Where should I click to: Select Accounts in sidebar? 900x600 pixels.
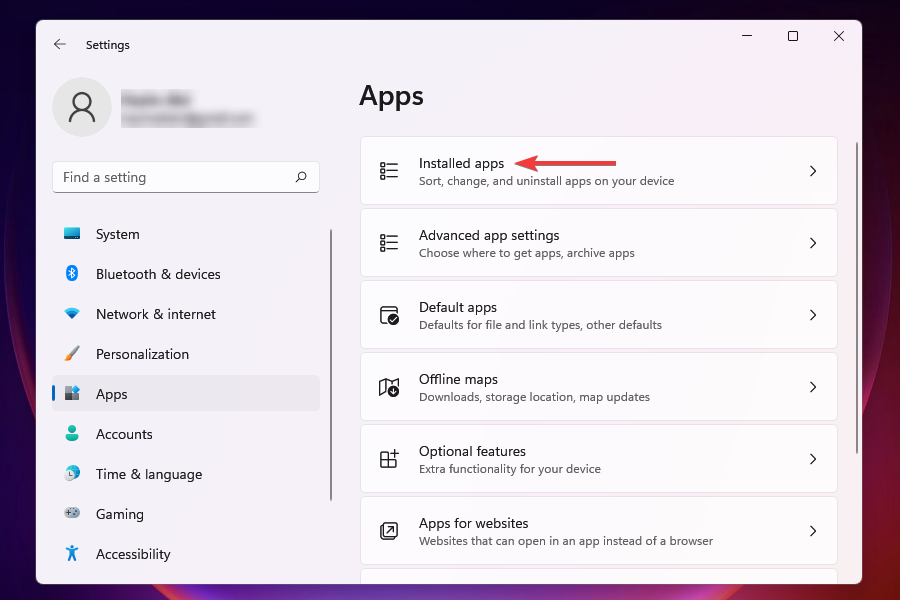[186, 433]
